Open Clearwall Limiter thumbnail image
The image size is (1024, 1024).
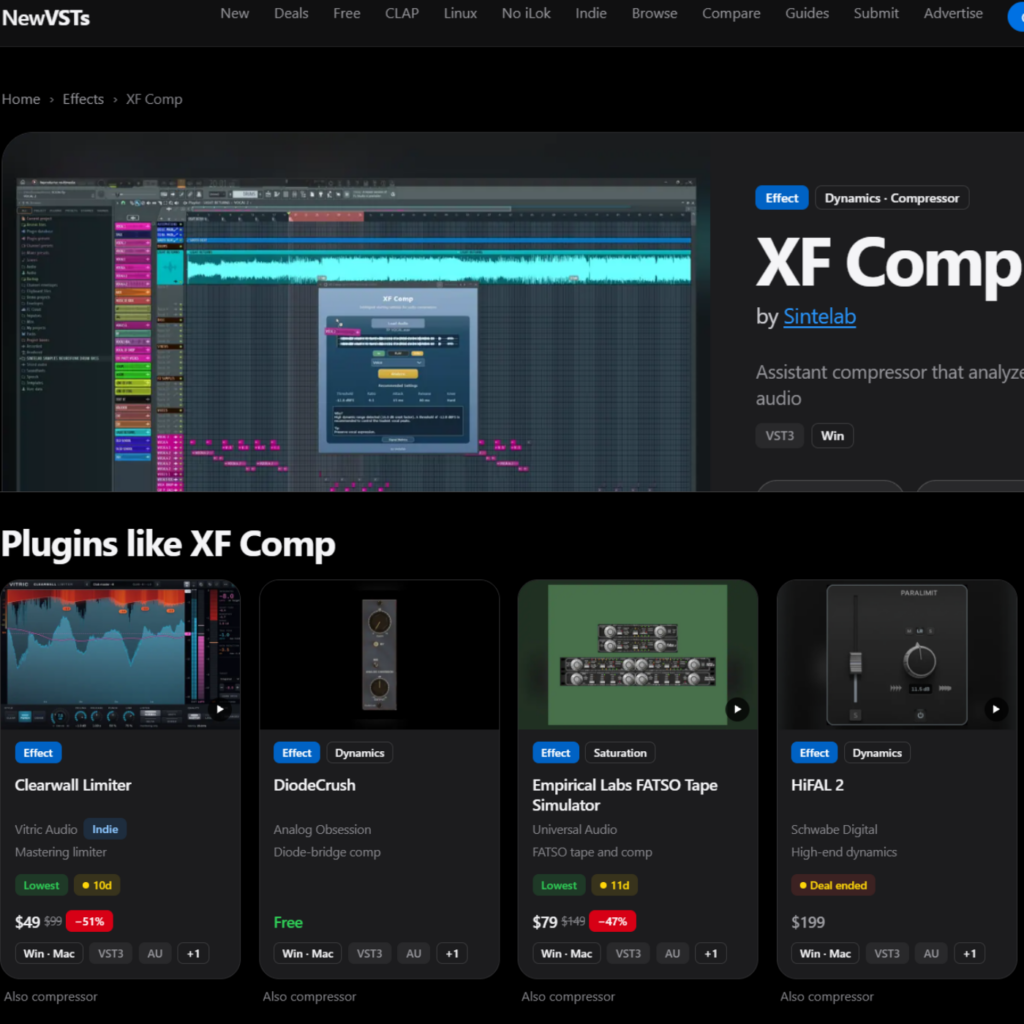coord(120,654)
